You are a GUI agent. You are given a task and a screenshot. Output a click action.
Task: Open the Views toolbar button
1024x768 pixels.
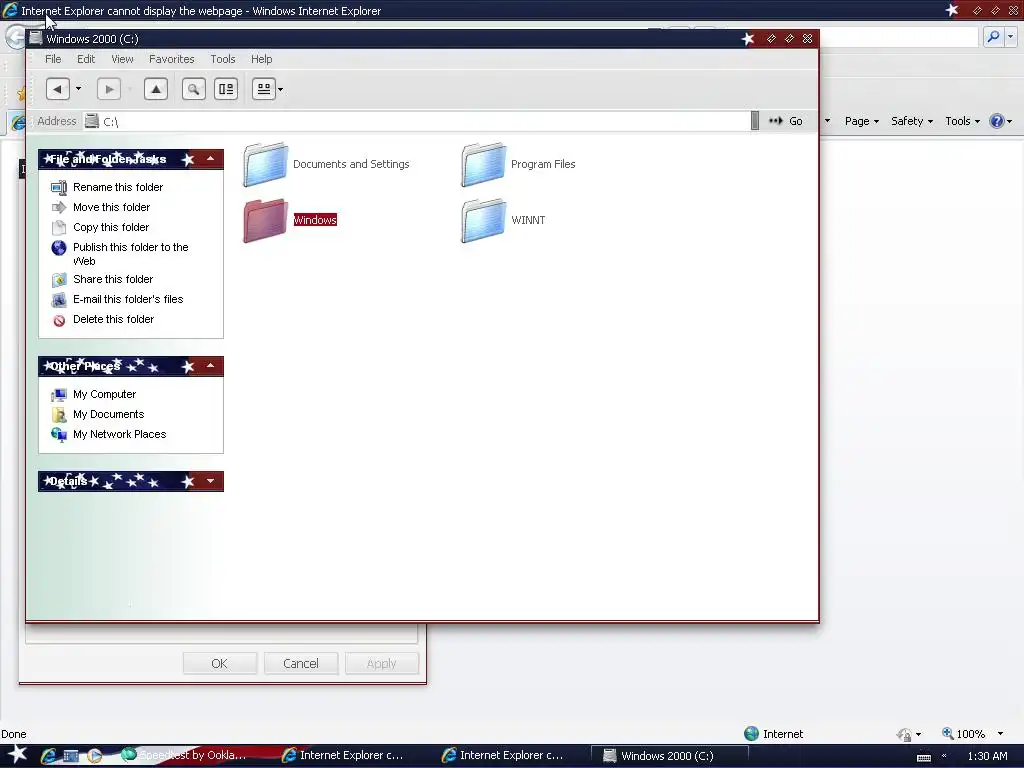point(264,89)
